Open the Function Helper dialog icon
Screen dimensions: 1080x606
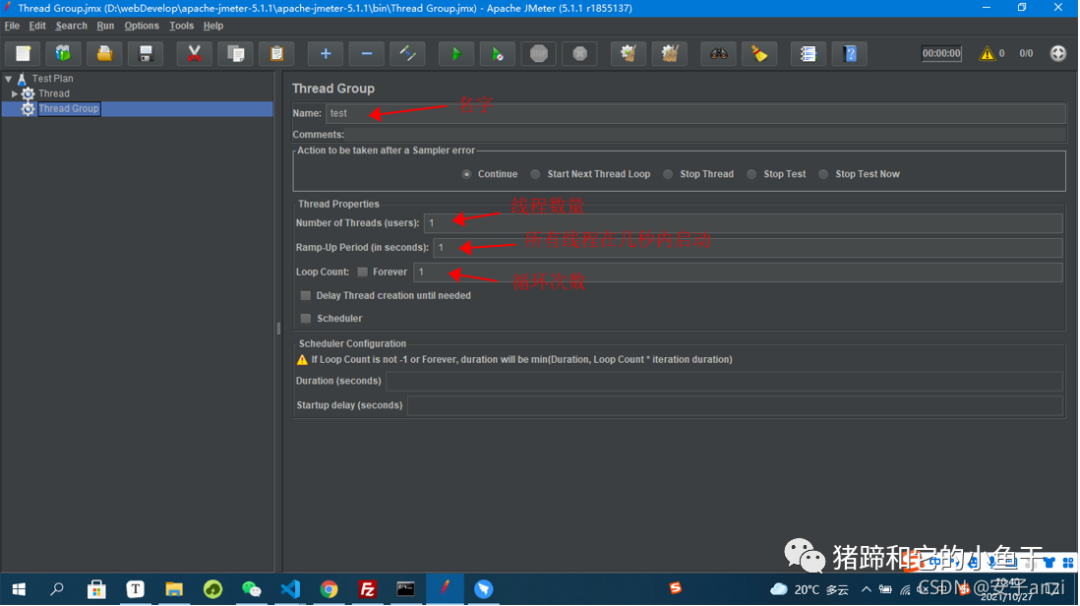(x=808, y=54)
